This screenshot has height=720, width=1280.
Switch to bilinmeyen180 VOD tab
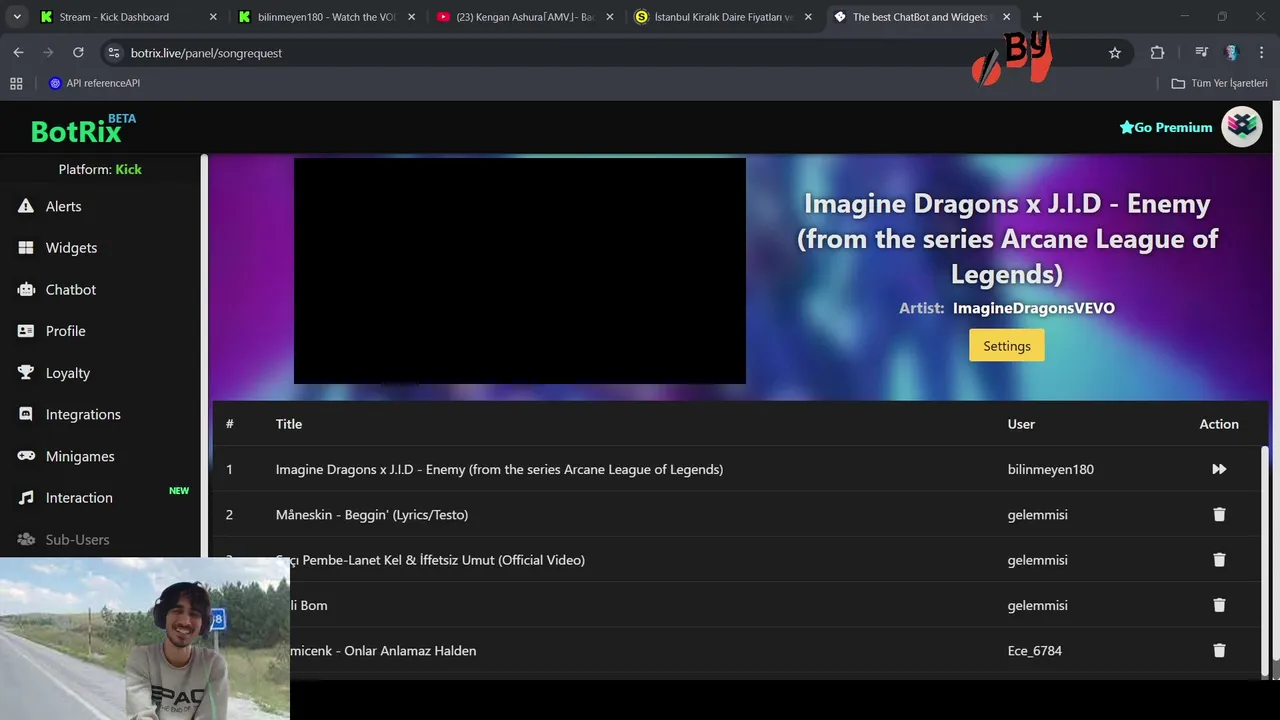pyautogui.click(x=326, y=17)
